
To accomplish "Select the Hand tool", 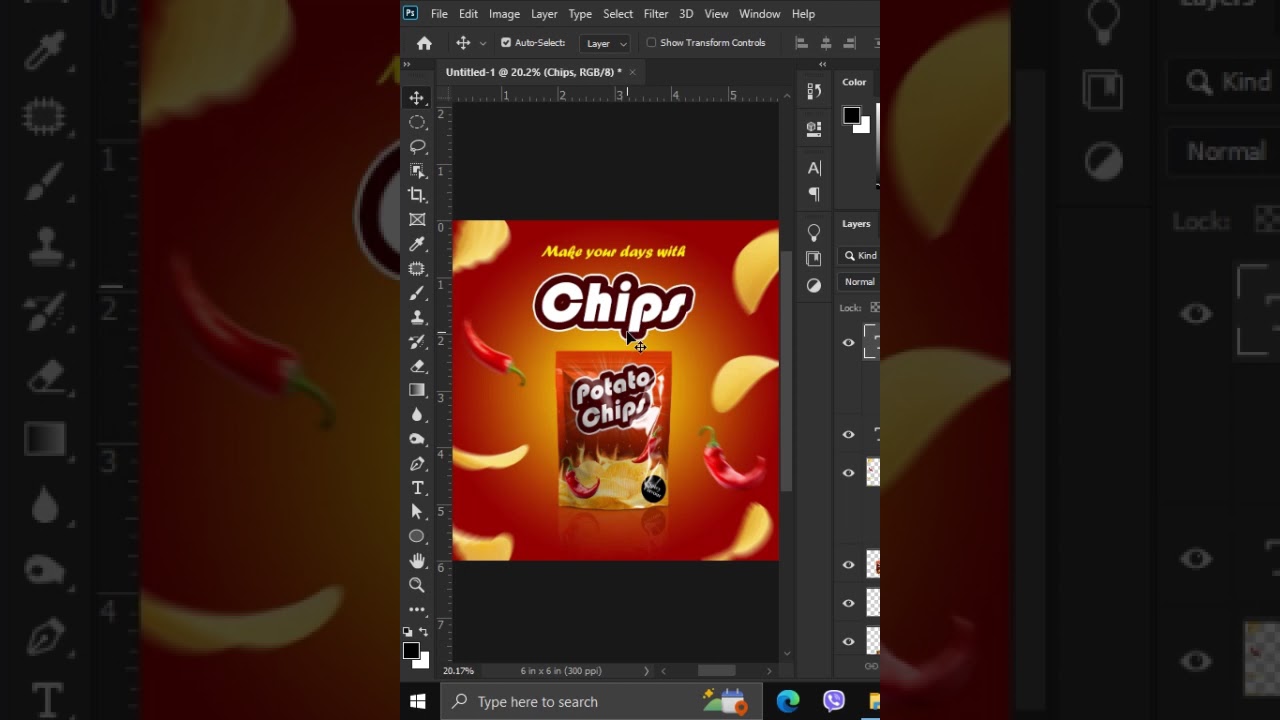I will (417, 561).
